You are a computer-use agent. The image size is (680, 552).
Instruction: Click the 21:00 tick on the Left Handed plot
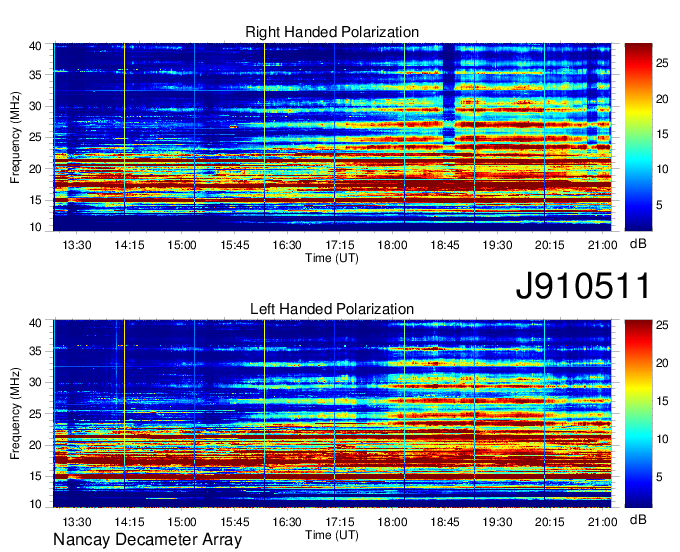point(602,522)
